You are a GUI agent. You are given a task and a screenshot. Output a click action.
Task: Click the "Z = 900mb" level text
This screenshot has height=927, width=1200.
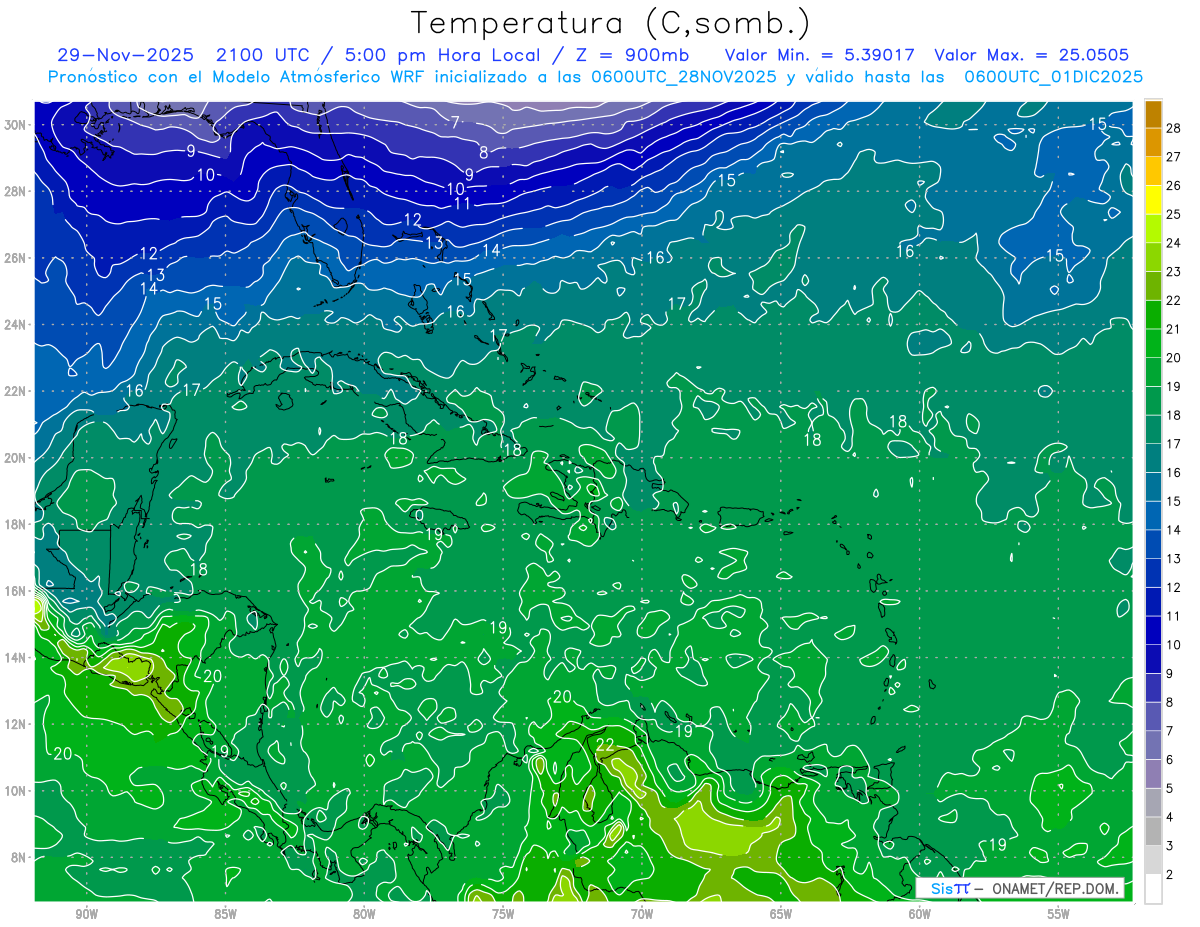(634, 55)
